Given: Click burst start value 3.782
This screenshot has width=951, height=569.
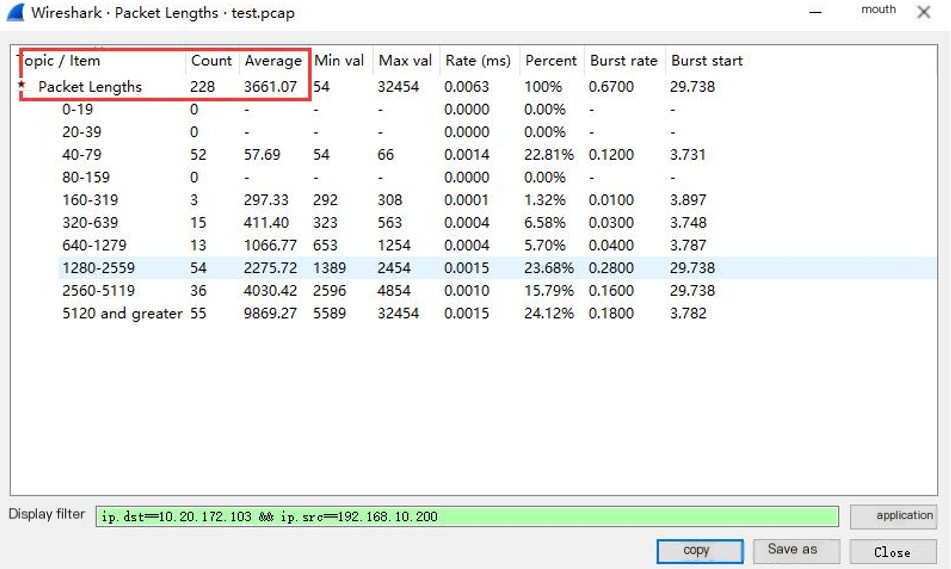Looking at the screenshot, I should coord(688,313).
